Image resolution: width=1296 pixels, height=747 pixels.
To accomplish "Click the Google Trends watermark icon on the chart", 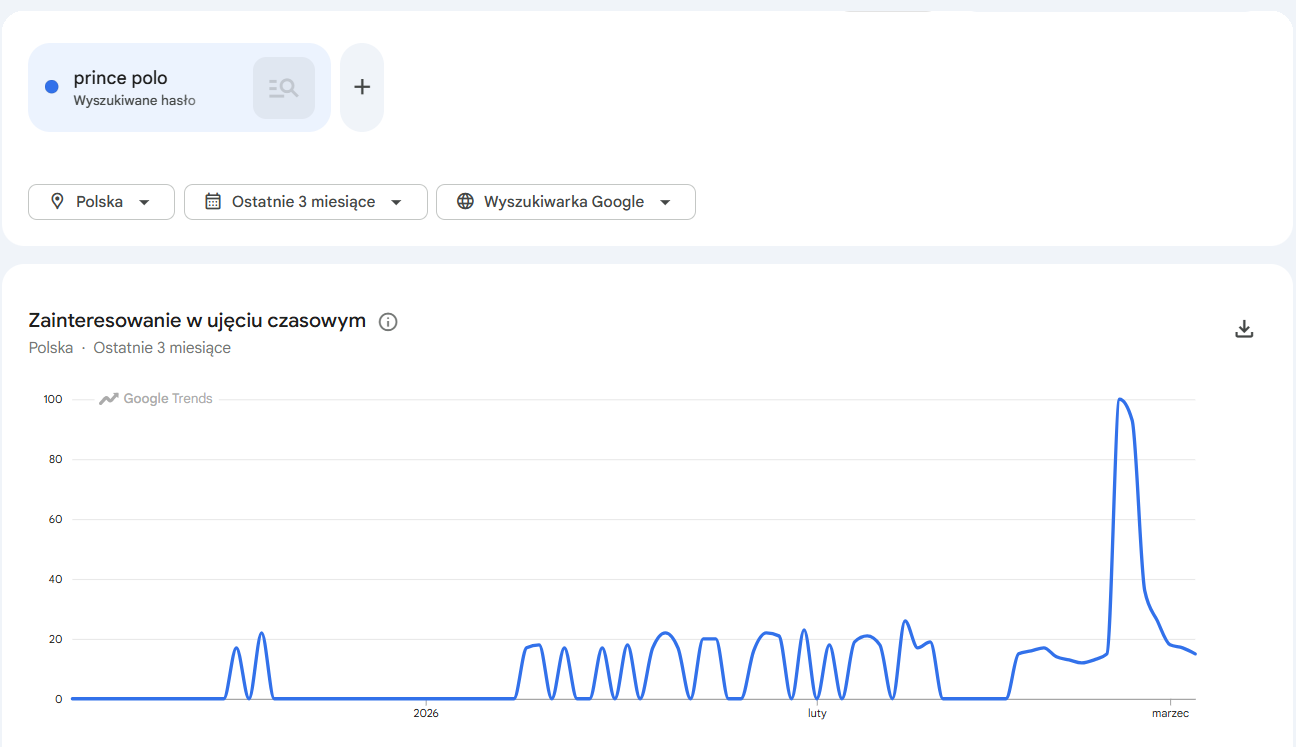I will point(108,398).
